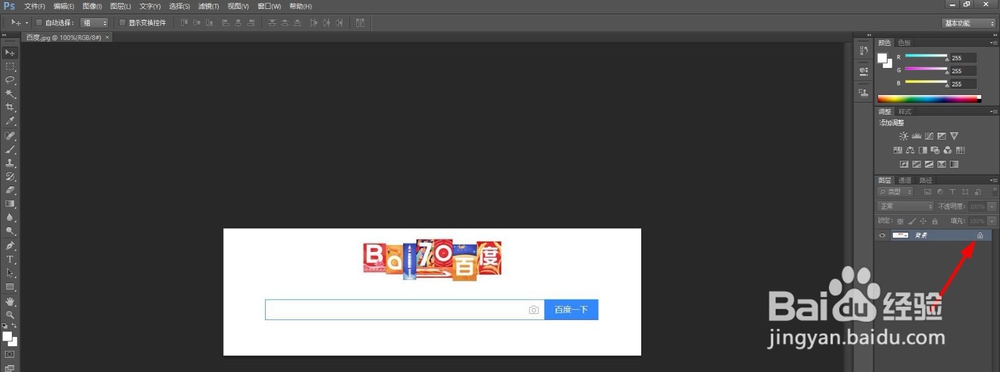This screenshot has width=1000, height=372.
Task: Toggle lock all padlock in lock row
Action: tap(935, 221)
